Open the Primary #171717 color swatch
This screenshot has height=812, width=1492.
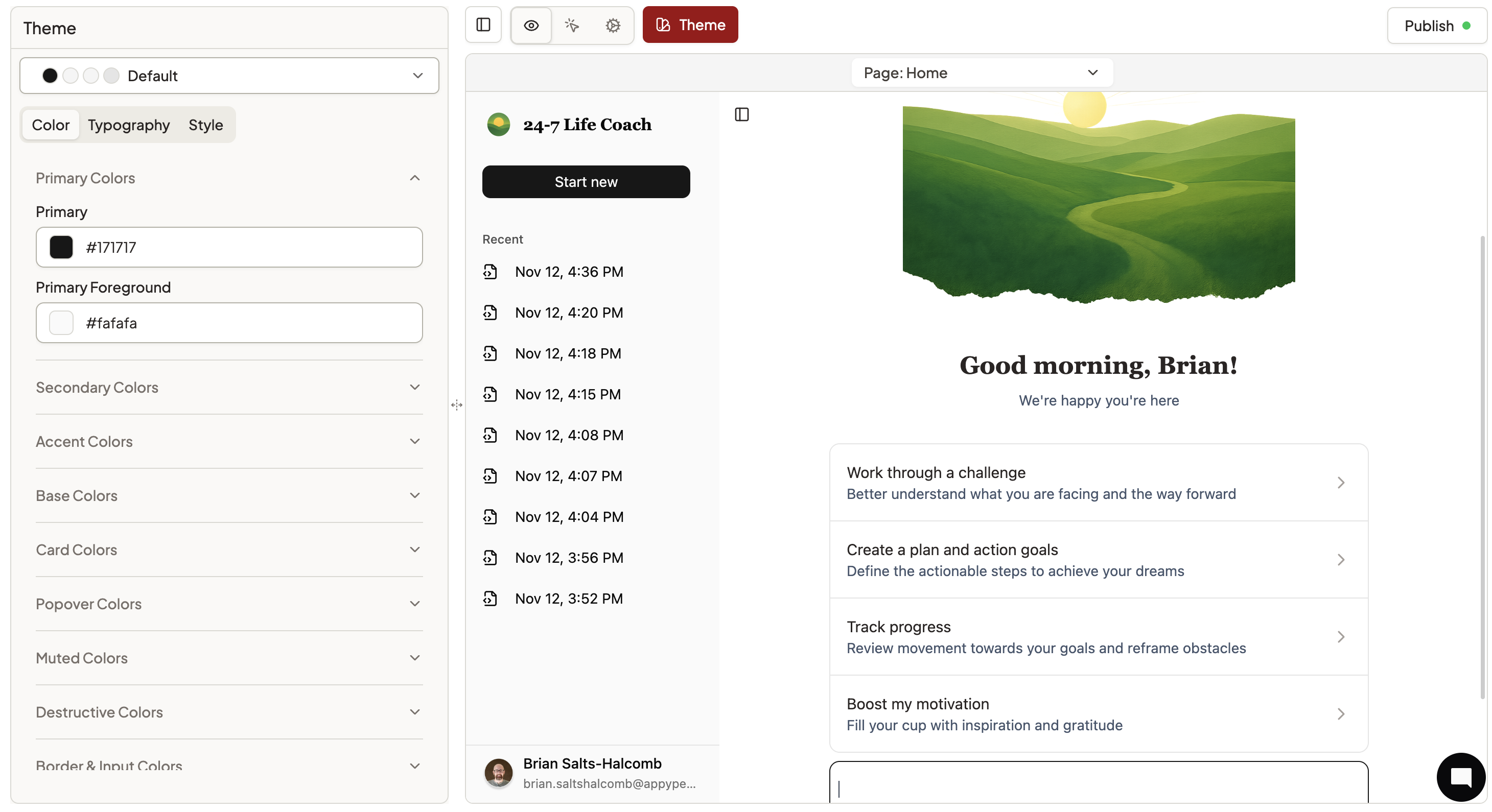(x=61, y=247)
